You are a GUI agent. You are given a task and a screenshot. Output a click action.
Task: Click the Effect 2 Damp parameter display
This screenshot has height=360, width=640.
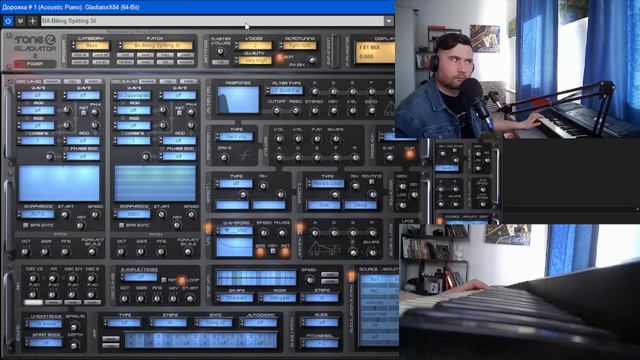tap(360, 205)
